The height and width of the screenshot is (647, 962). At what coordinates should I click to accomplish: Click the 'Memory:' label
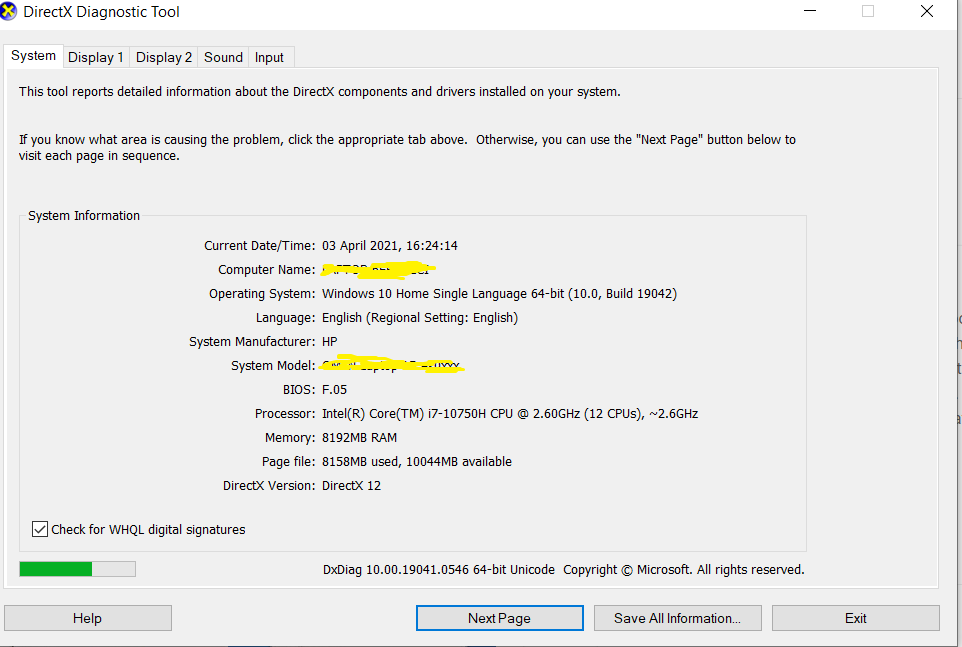pyautogui.click(x=290, y=438)
